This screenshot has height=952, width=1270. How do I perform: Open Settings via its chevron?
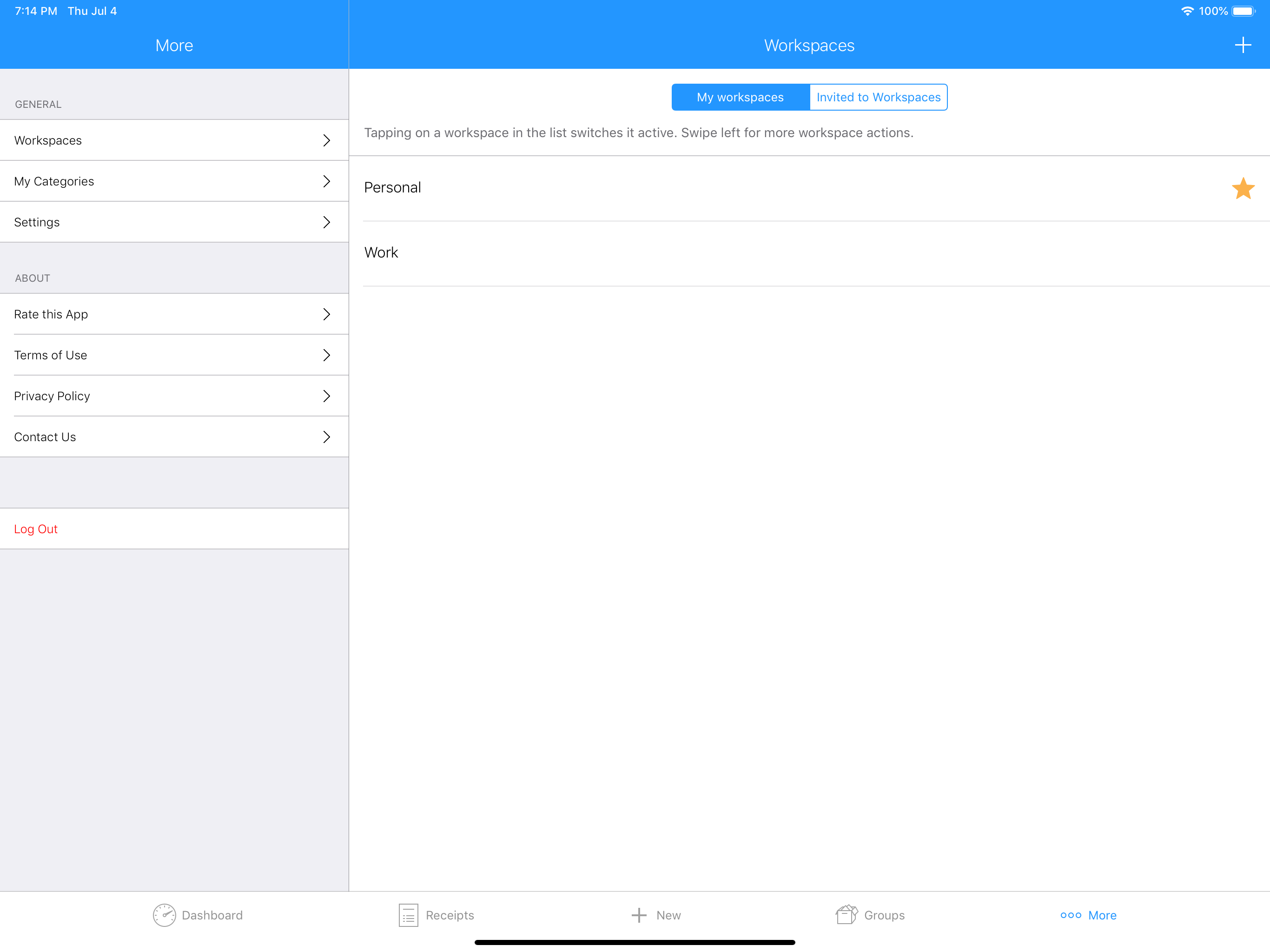tap(326, 222)
